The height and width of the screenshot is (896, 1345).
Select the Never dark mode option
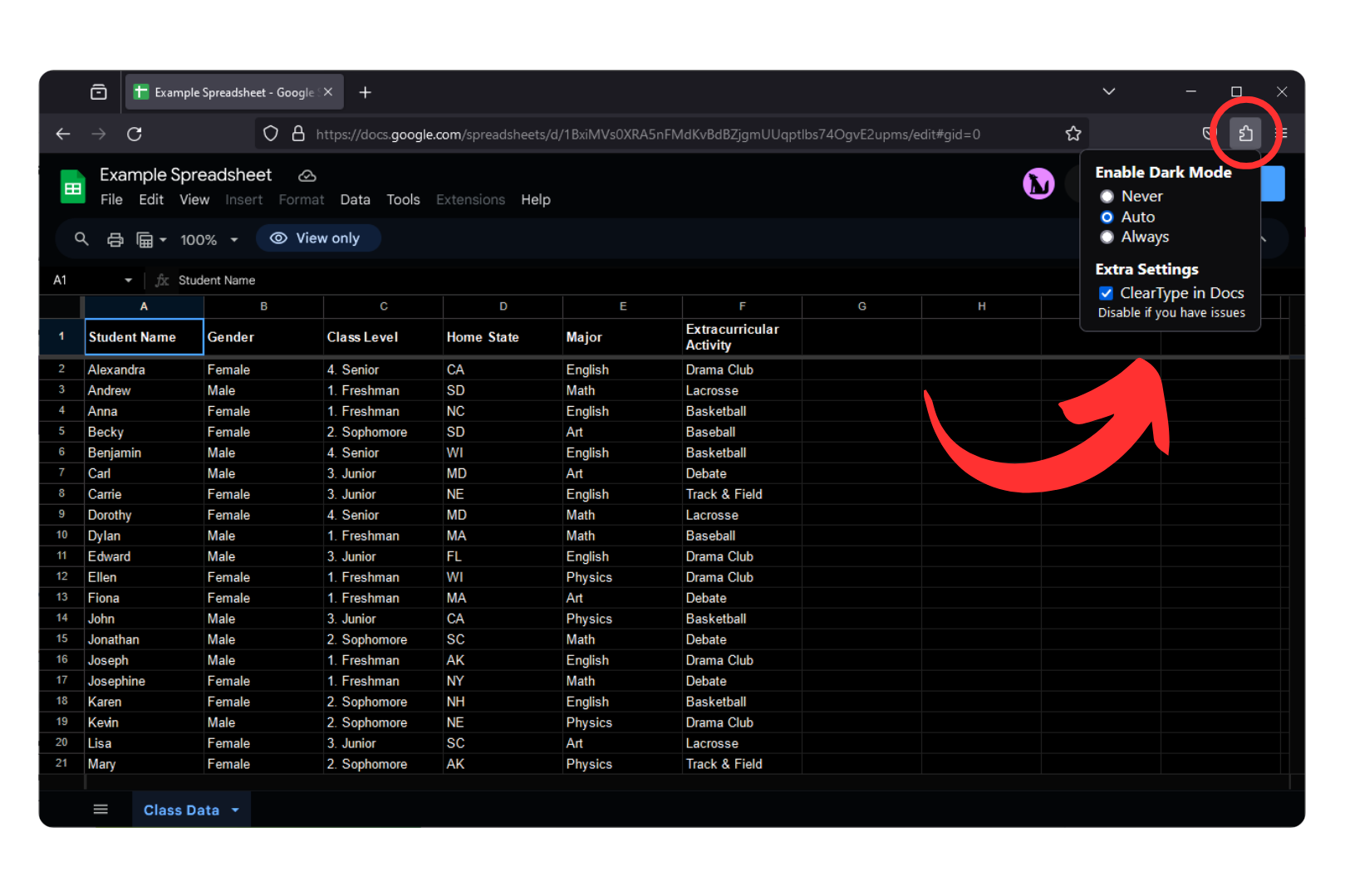1107,197
